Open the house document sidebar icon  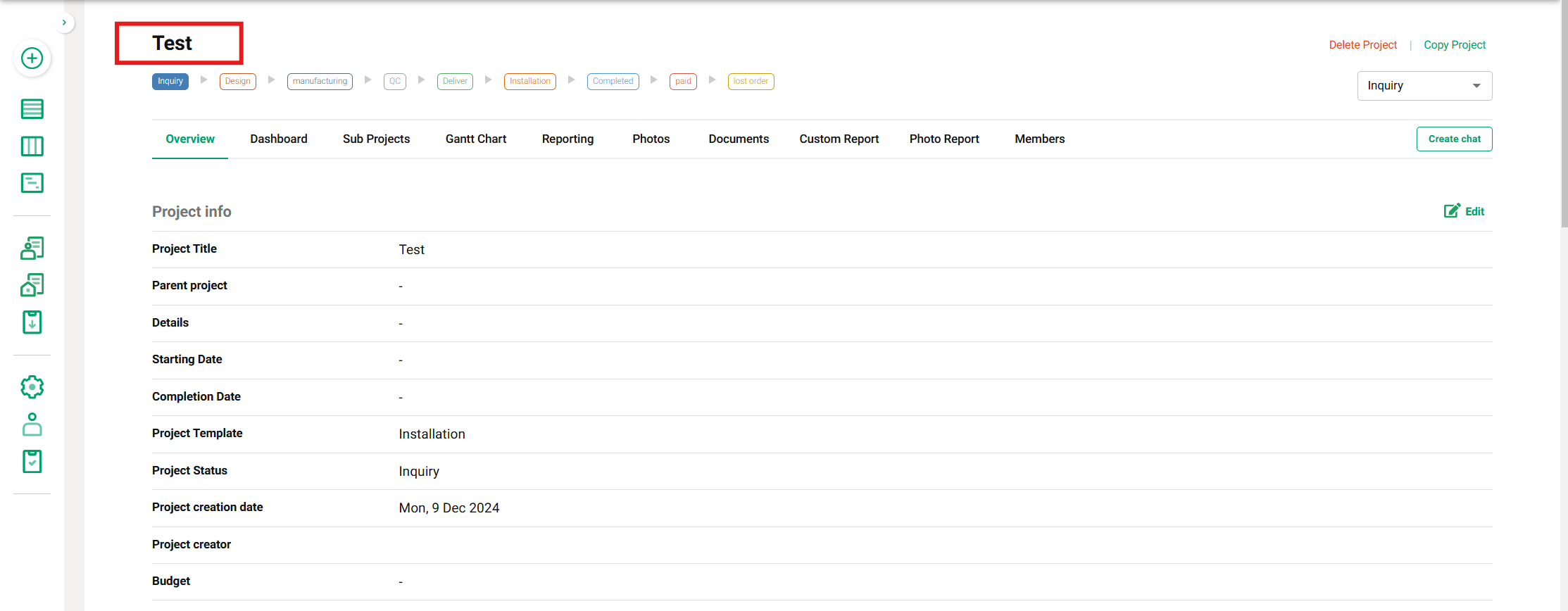[x=32, y=285]
